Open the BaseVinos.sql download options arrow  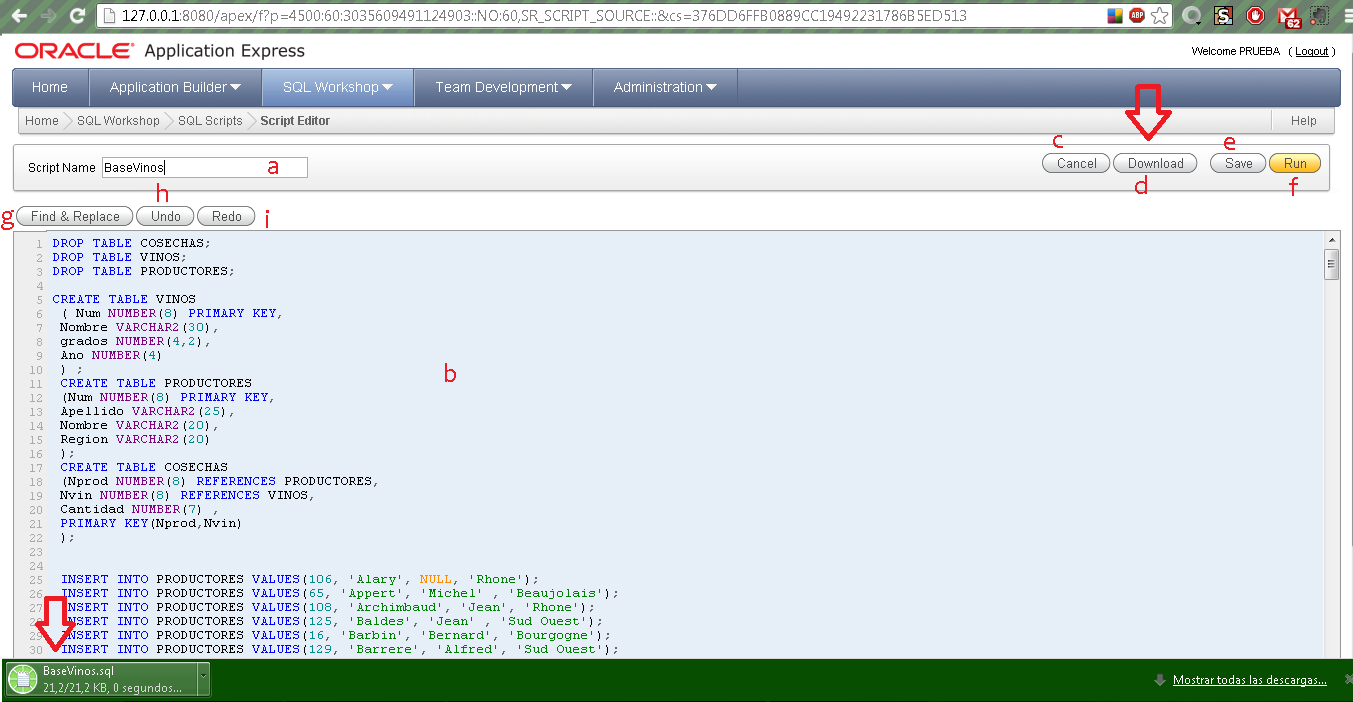point(203,678)
